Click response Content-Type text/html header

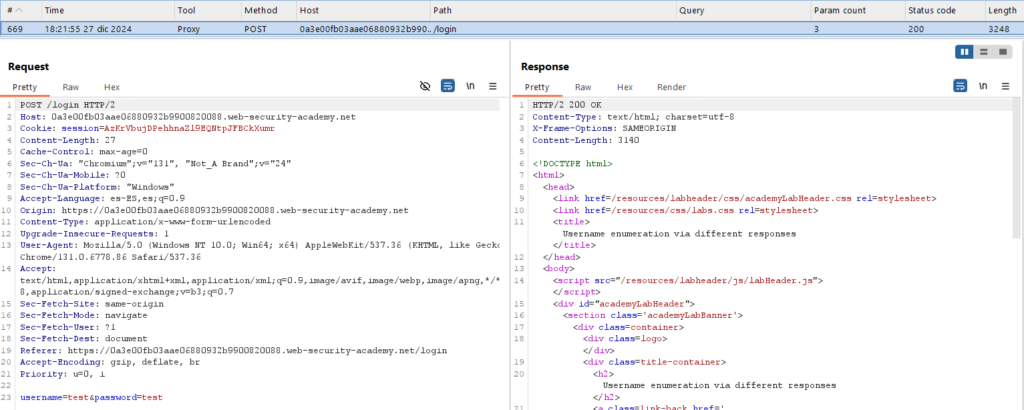pos(633,117)
